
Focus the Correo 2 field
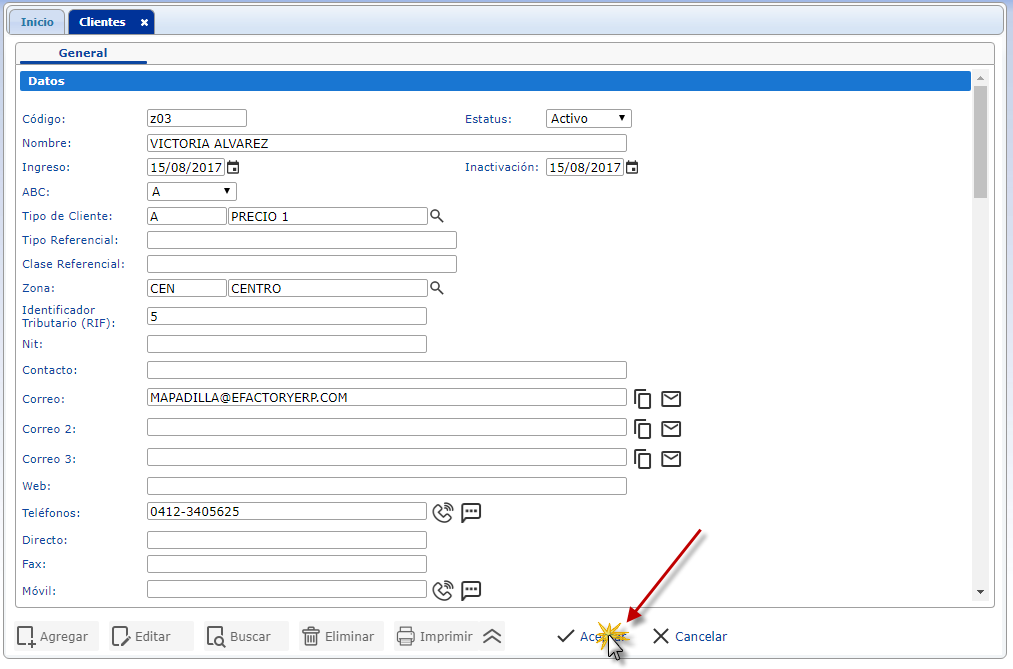(x=386, y=427)
